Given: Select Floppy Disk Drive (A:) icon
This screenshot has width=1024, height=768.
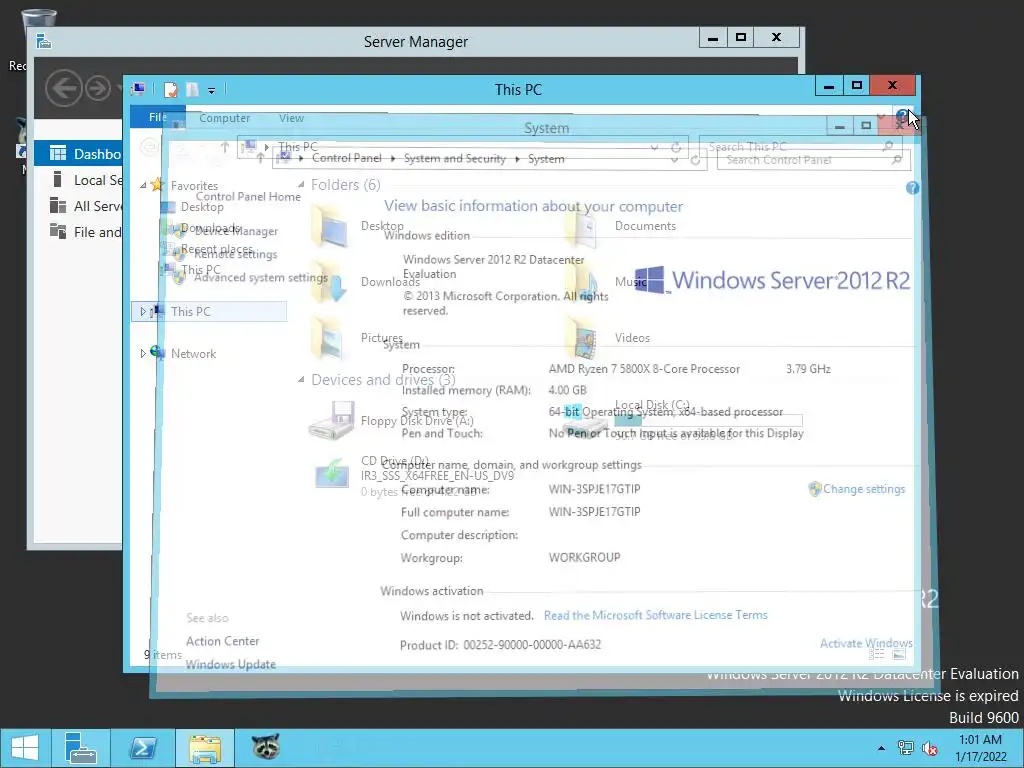Looking at the screenshot, I should pos(331,420).
